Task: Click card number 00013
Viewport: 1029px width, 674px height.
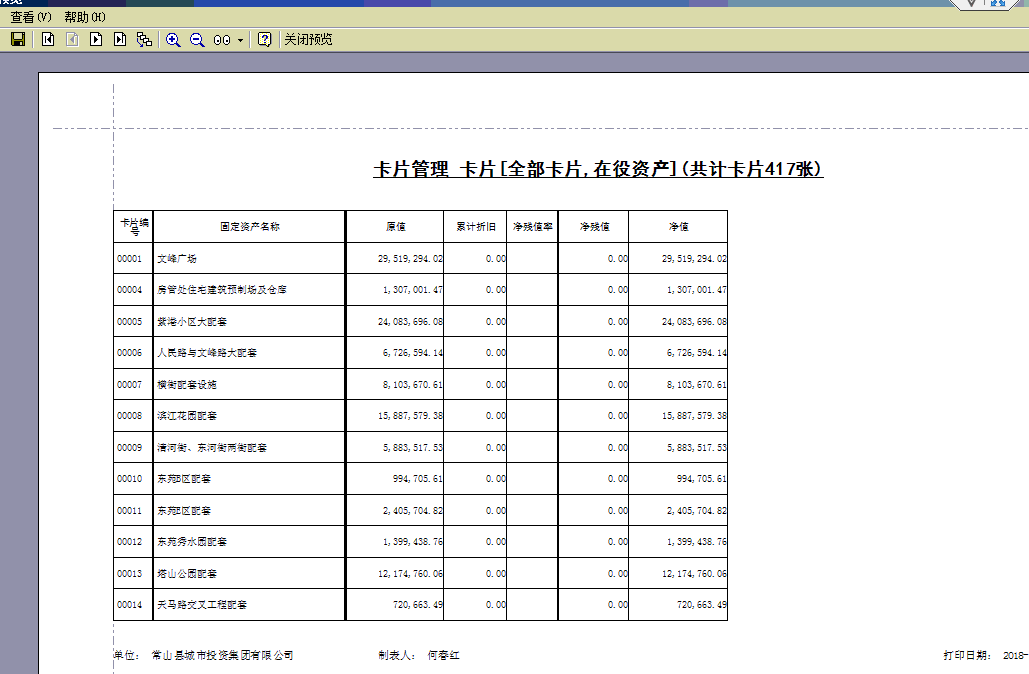Action: [129, 574]
